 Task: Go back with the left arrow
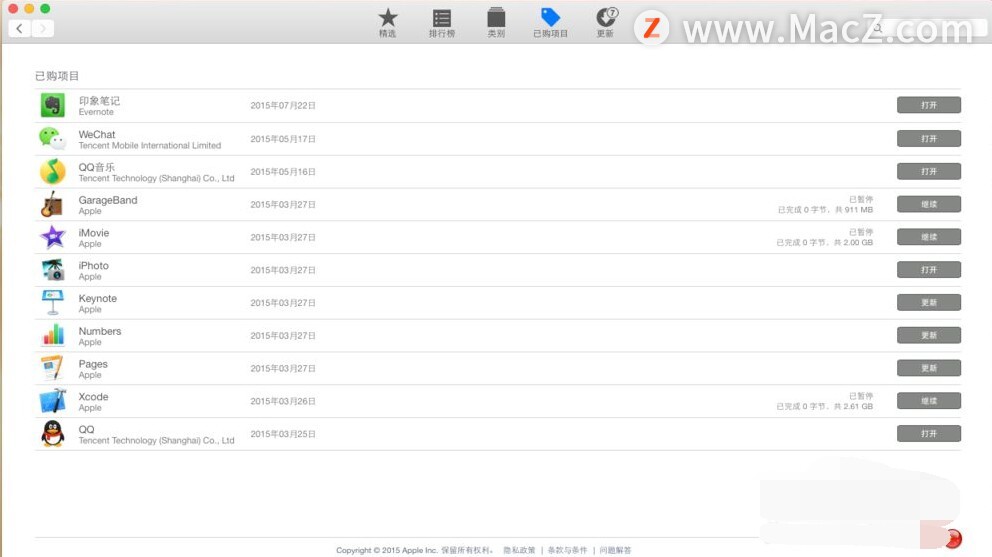pyautogui.click(x=20, y=28)
